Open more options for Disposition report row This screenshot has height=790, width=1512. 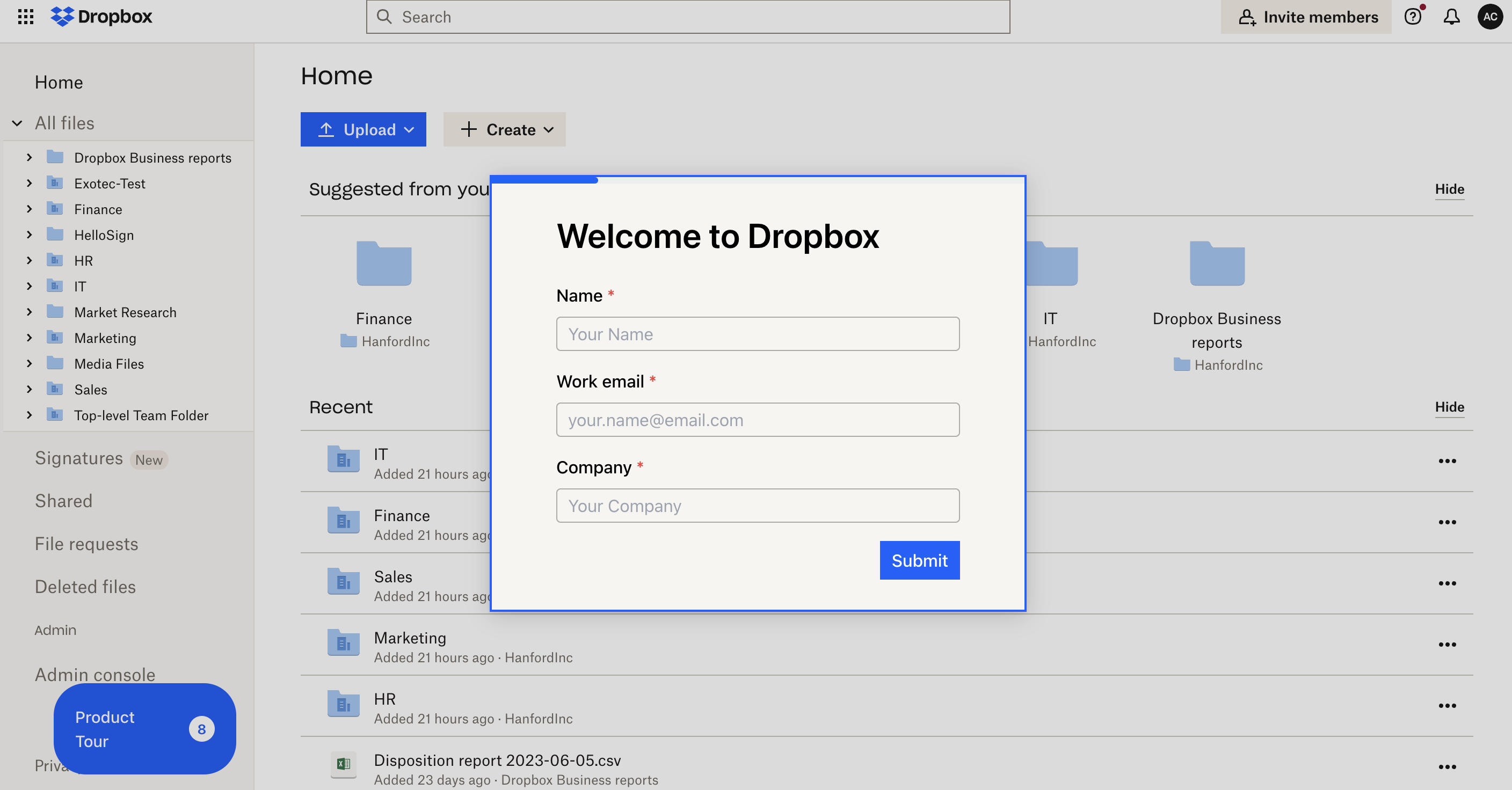tap(1447, 767)
